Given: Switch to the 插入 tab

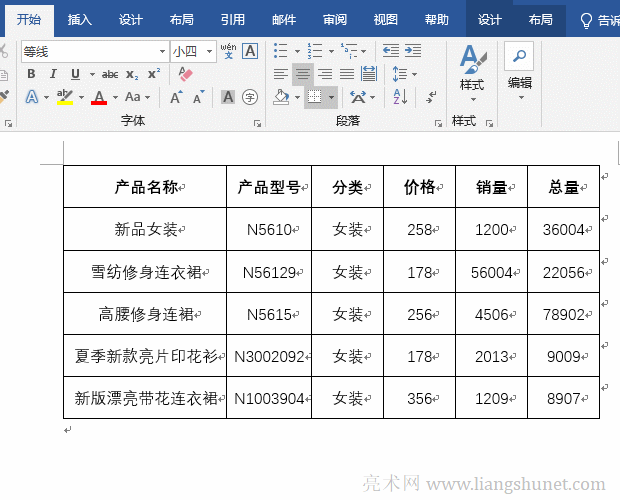Looking at the screenshot, I should (80, 19).
